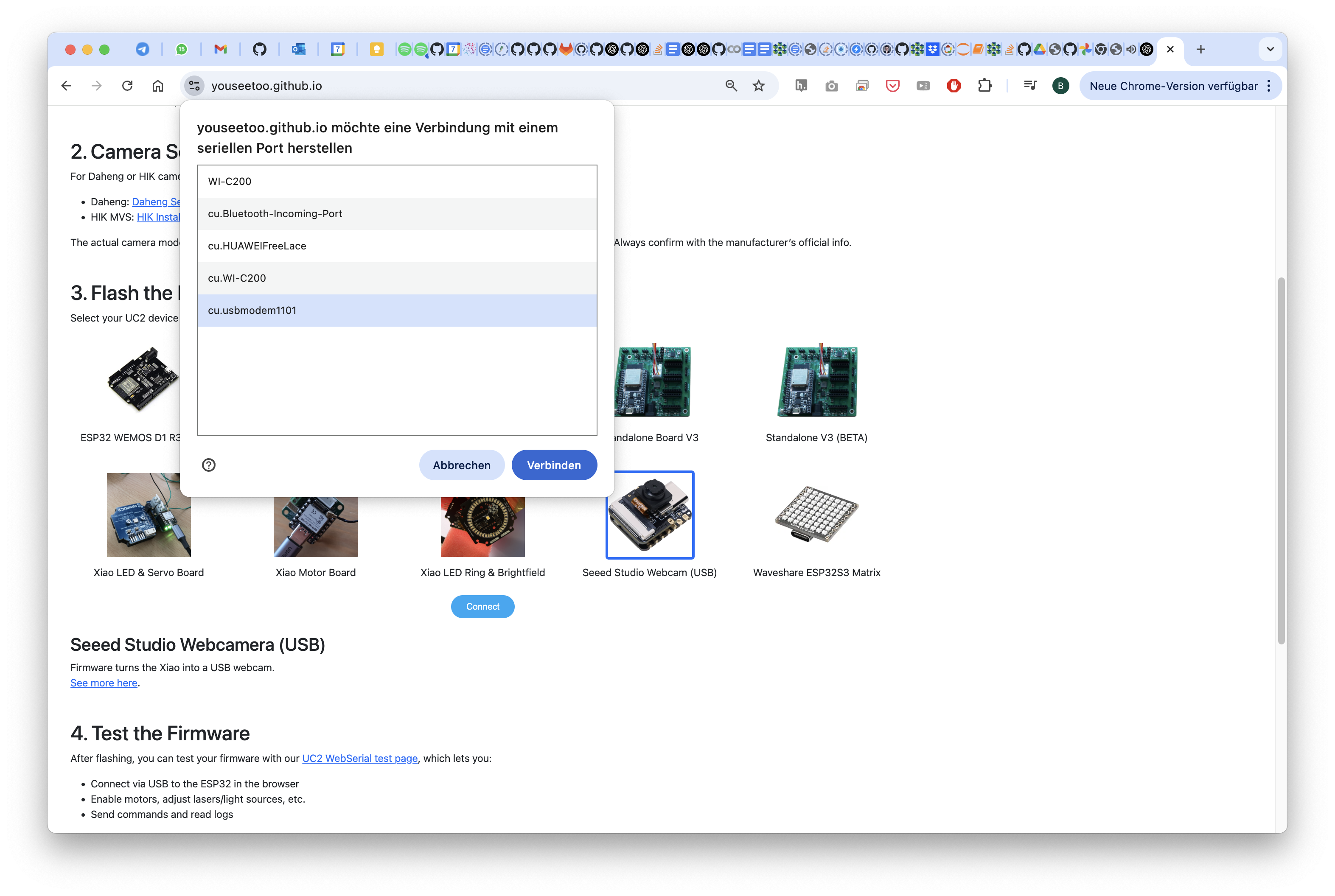Screen dimensions: 1335x896
Task: Click the browser reload icon
Action: [x=127, y=86]
